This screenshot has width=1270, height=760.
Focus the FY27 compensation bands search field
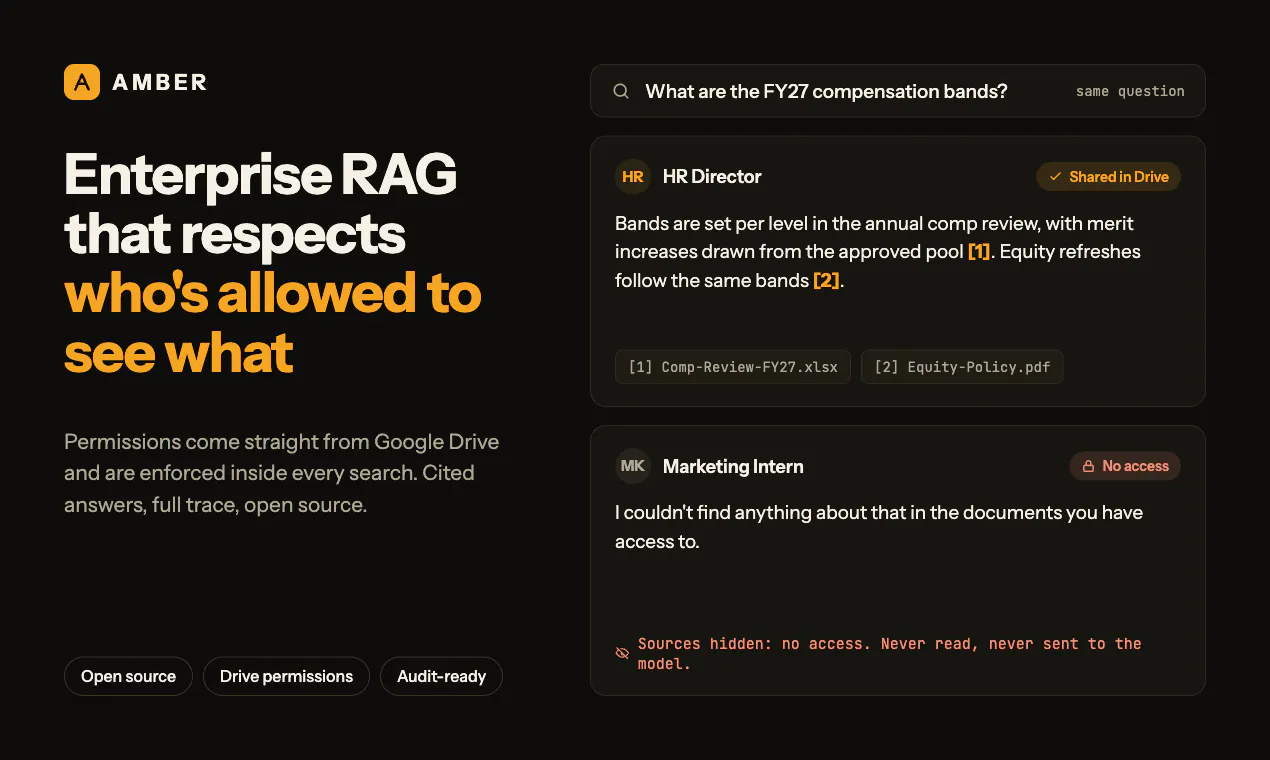898,91
